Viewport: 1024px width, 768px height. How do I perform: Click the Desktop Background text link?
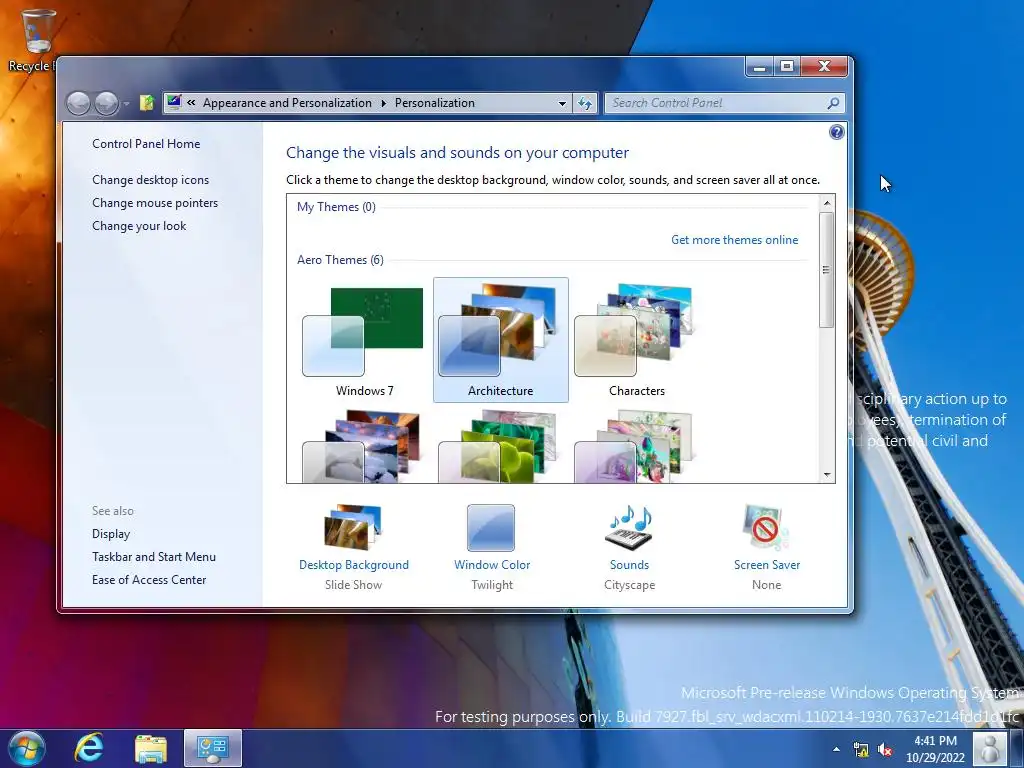coord(353,565)
